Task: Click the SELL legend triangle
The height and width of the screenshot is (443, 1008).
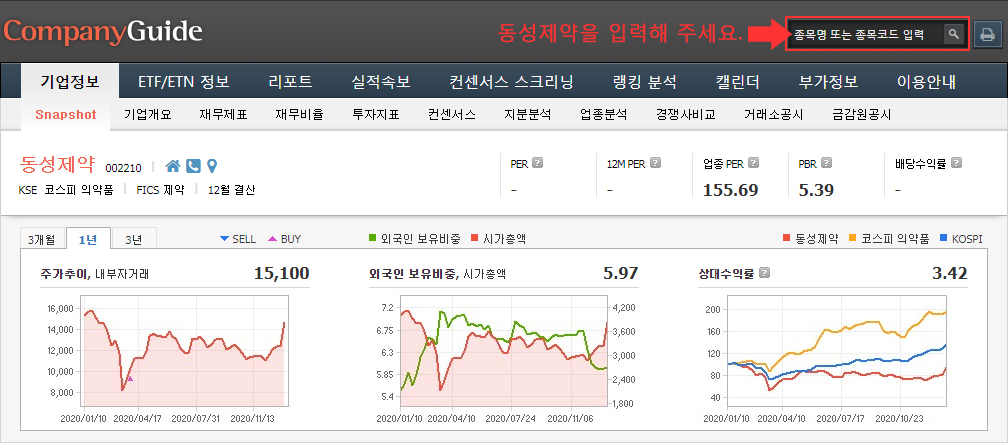Action: pos(224,239)
